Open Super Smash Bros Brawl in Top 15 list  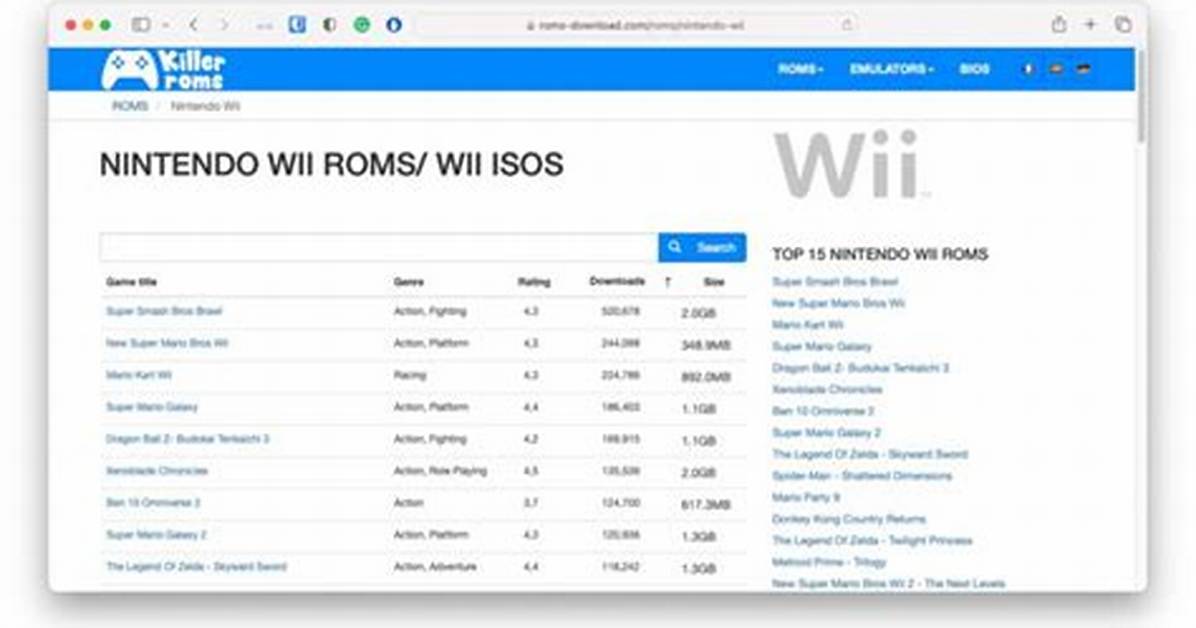click(835, 282)
